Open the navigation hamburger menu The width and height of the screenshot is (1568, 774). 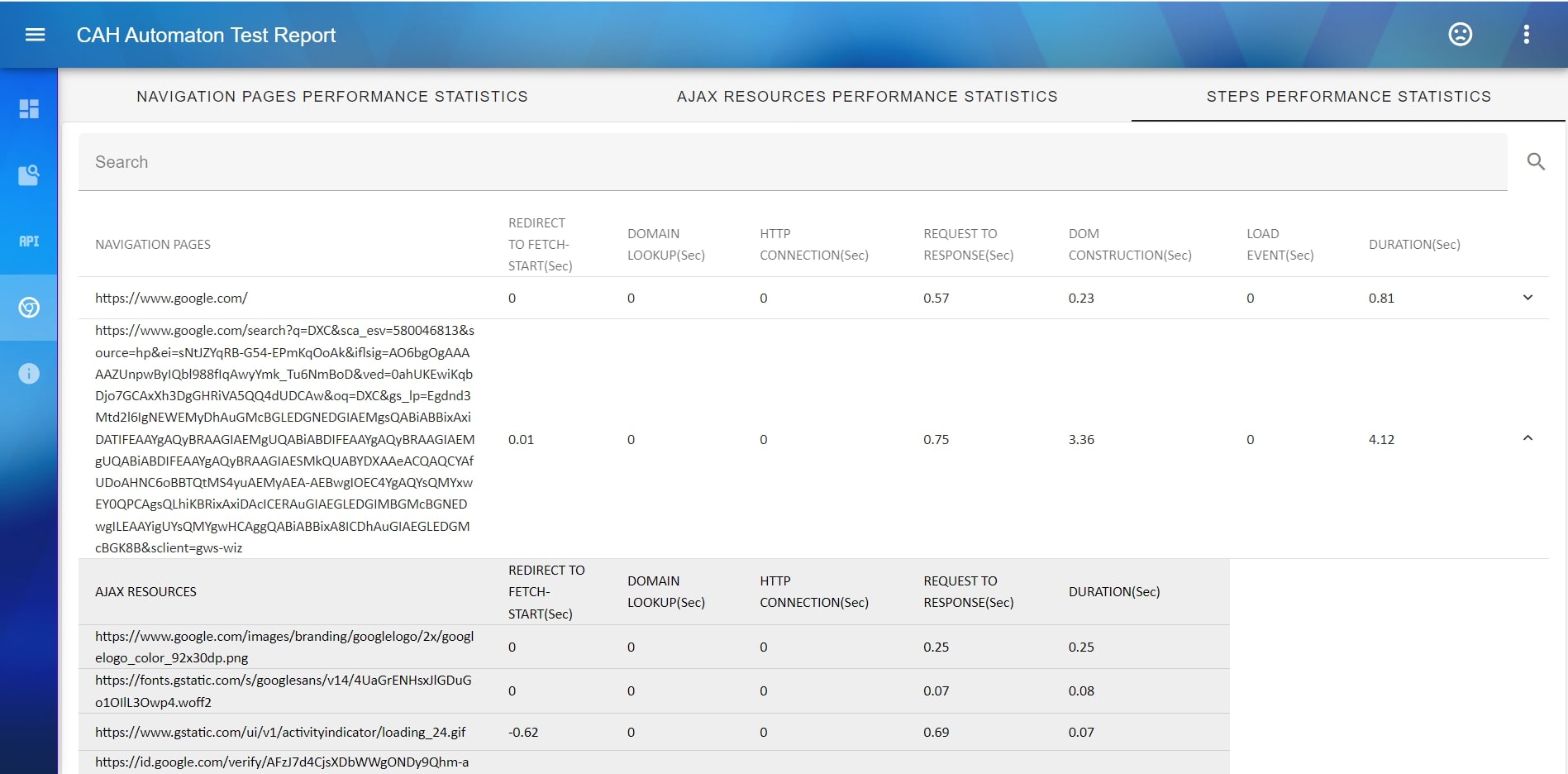click(x=34, y=34)
